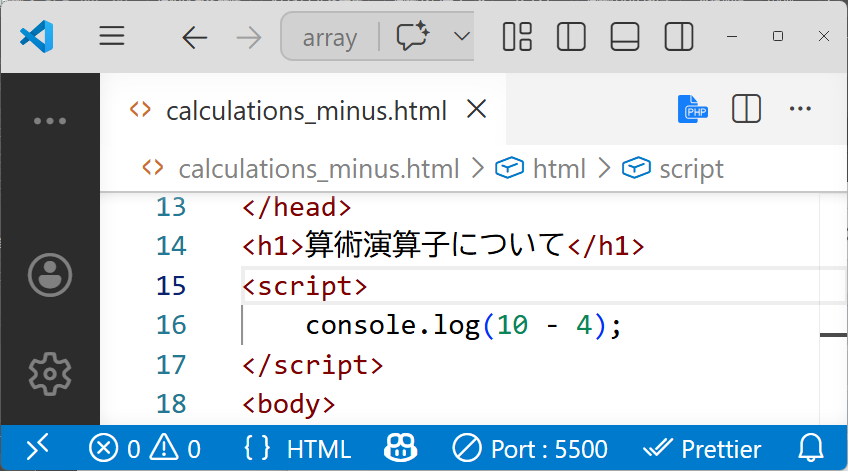Close the calculations_minus.html tab
849x472 pixels.
click(x=476, y=110)
